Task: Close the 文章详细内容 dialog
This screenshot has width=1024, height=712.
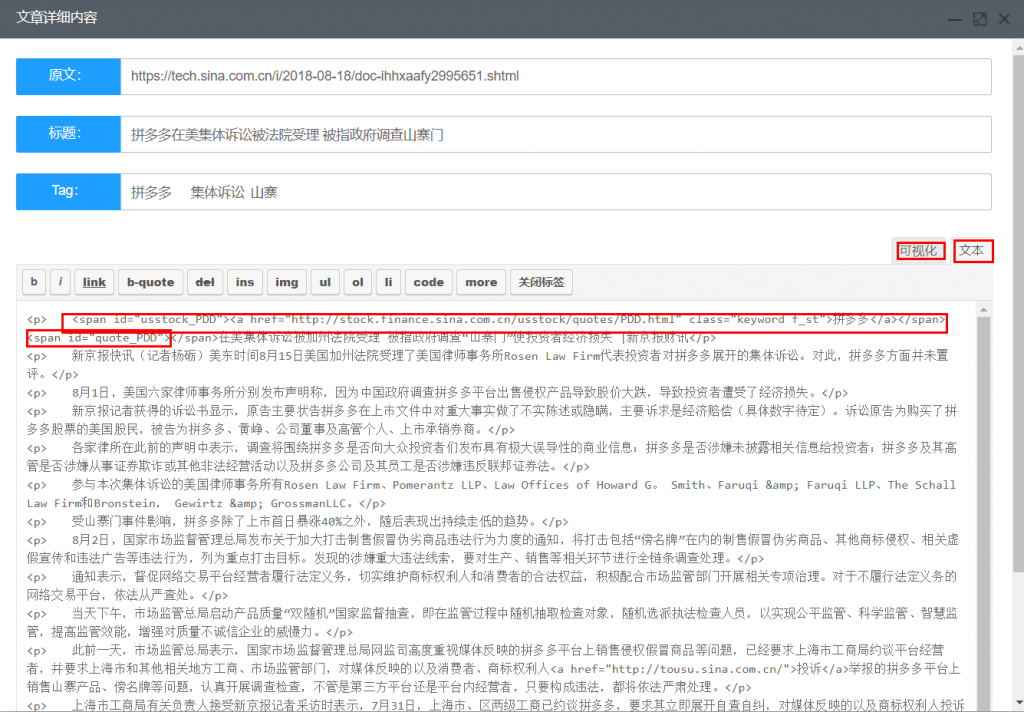Action: click(x=1004, y=19)
